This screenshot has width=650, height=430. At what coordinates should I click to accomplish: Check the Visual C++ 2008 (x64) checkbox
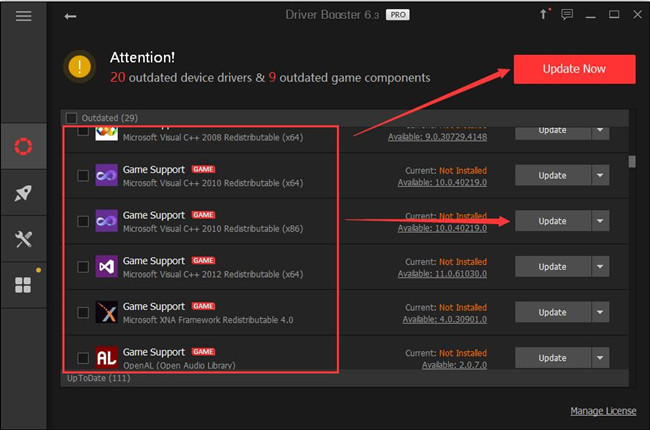[83, 131]
